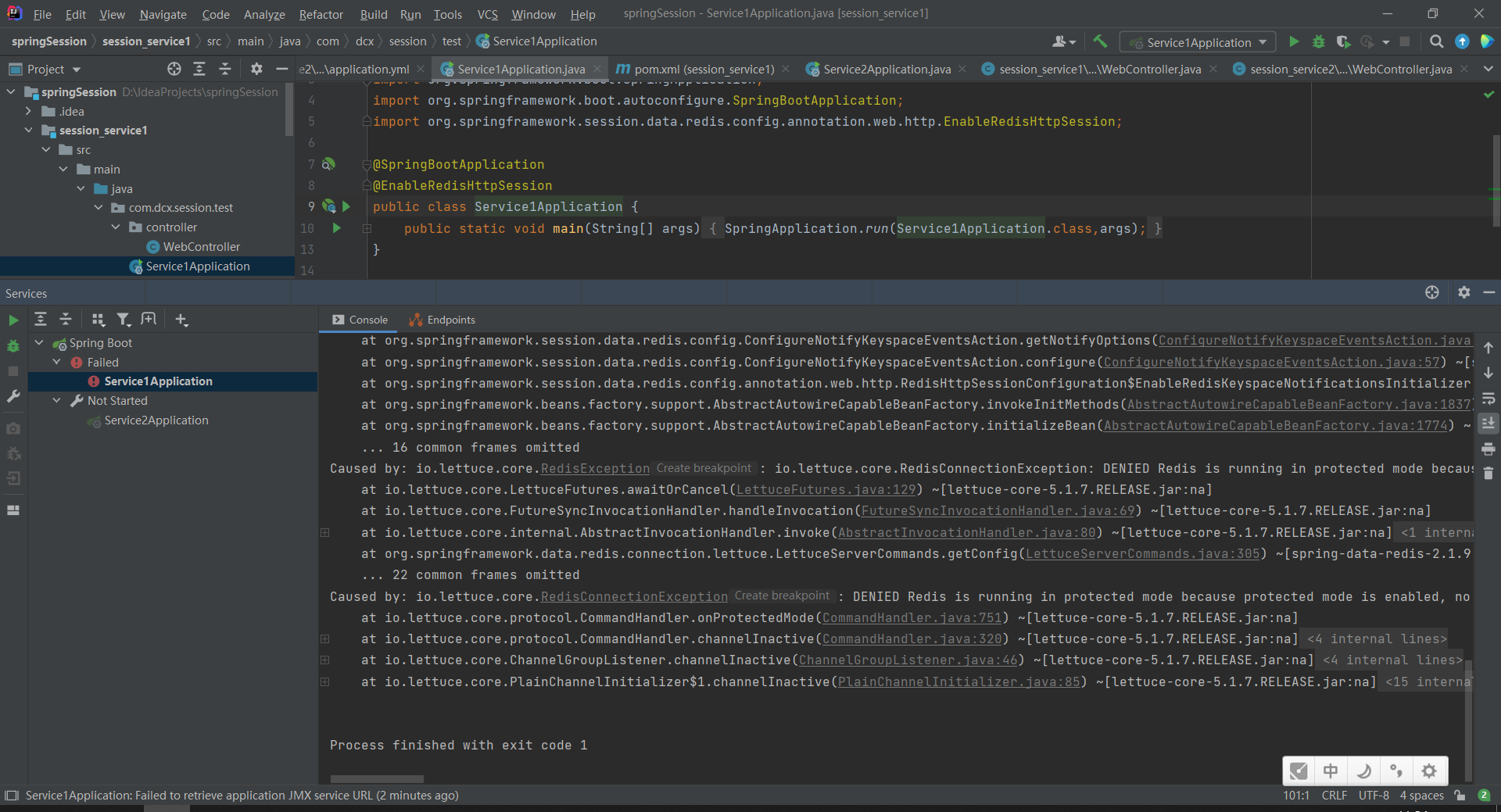Run Service1Application from the main toolbar
This screenshot has height=812, width=1501.
pyautogui.click(x=1294, y=42)
